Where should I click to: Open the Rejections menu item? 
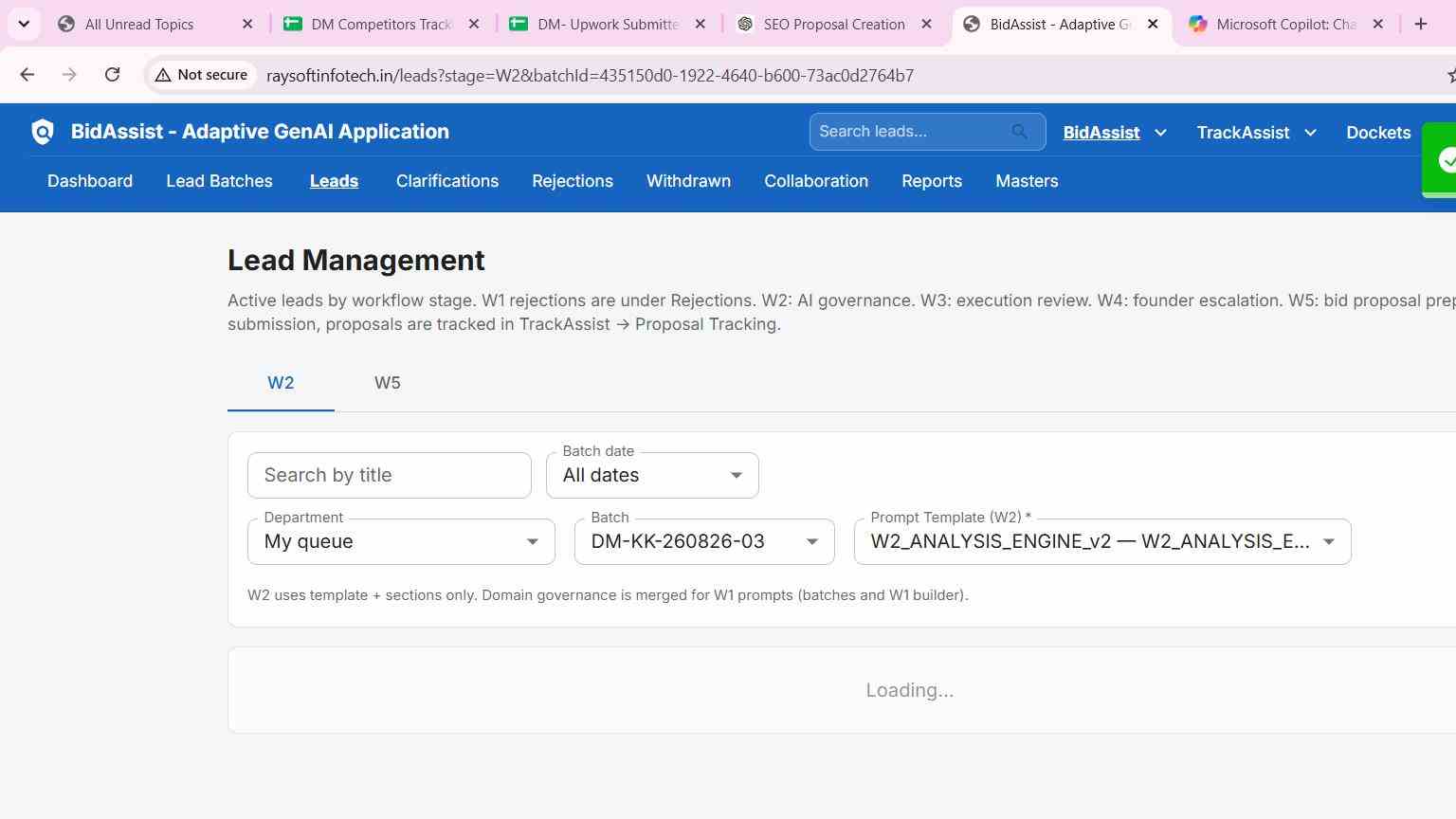[x=573, y=181]
